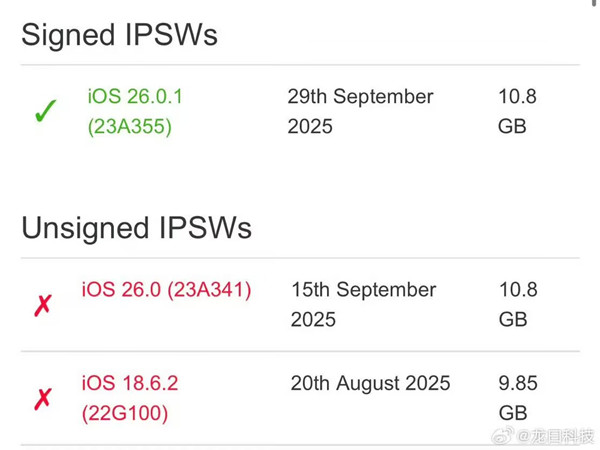Open the iOS 18.6.2 firmware link
600x450 pixels.
130,383
